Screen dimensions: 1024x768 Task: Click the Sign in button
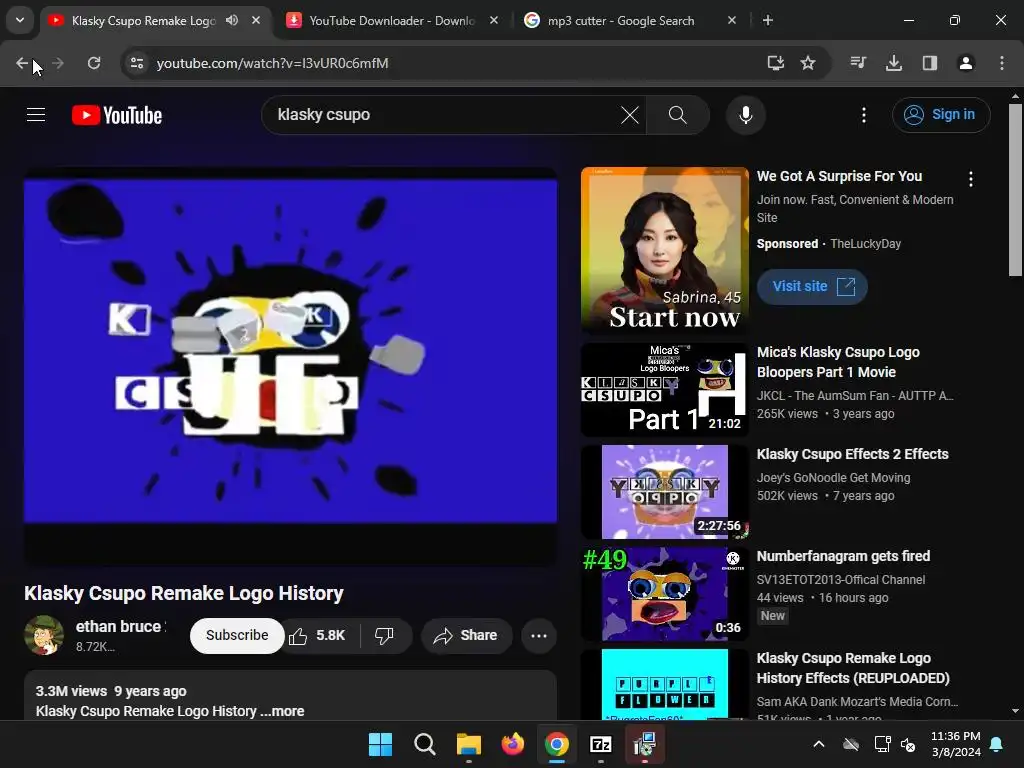pyautogui.click(x=941, y=115)
